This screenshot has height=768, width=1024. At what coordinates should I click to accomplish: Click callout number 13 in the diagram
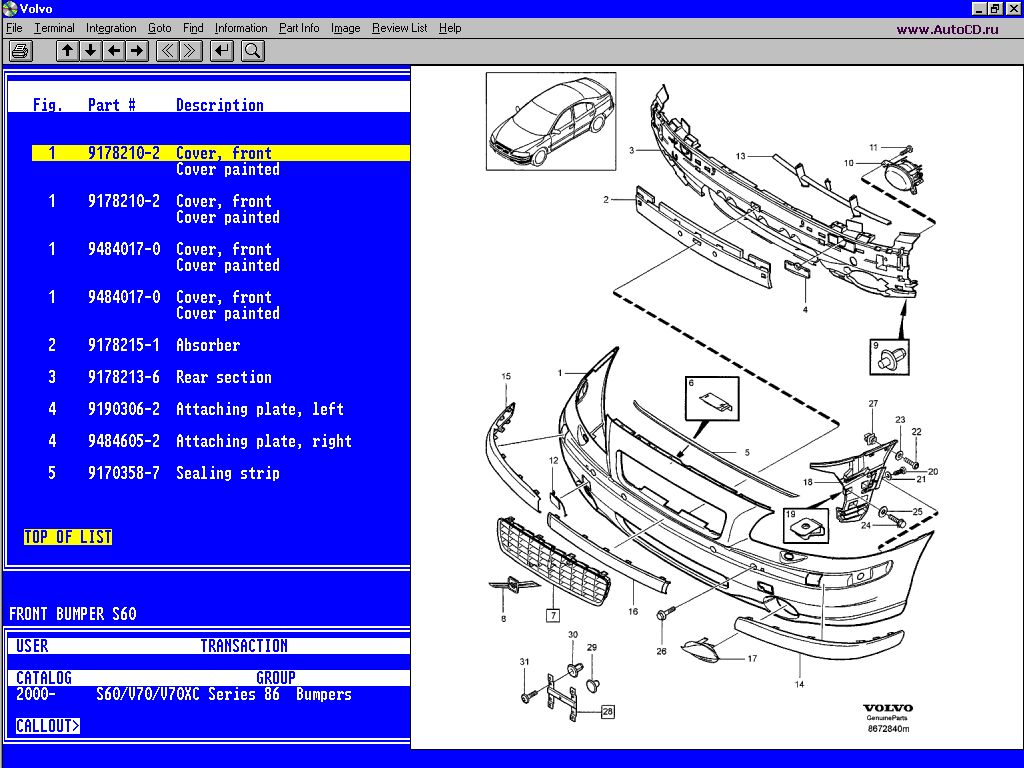(741, 156)
